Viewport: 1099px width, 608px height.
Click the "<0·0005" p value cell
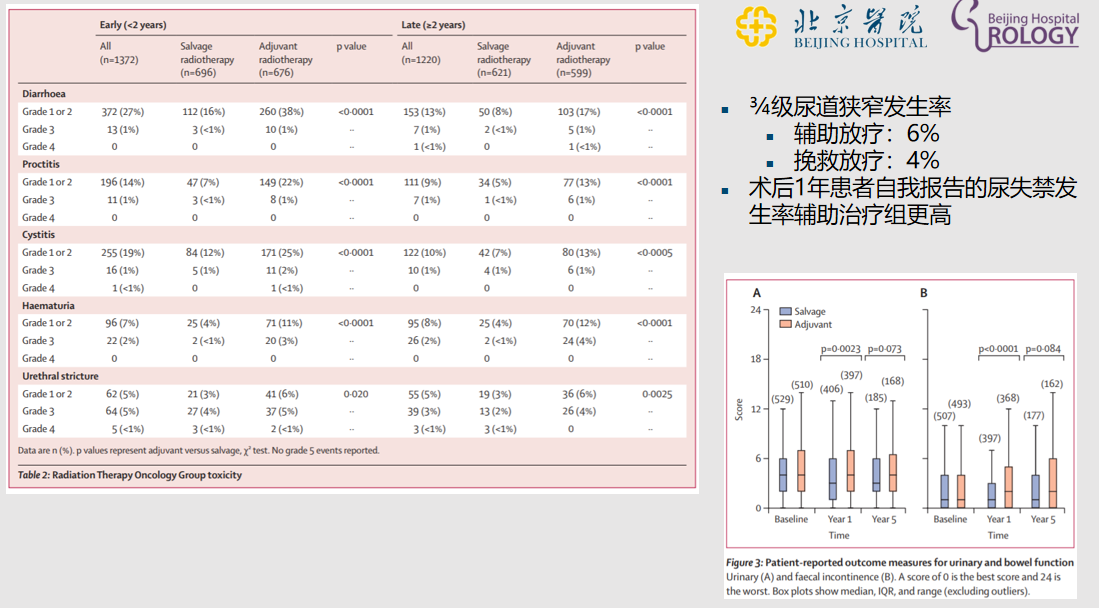click(655, 252)
